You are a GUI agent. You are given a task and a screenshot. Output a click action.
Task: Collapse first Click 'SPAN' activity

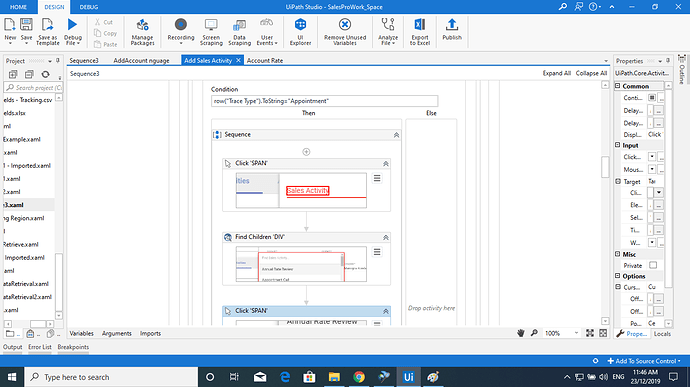(385, 164)
